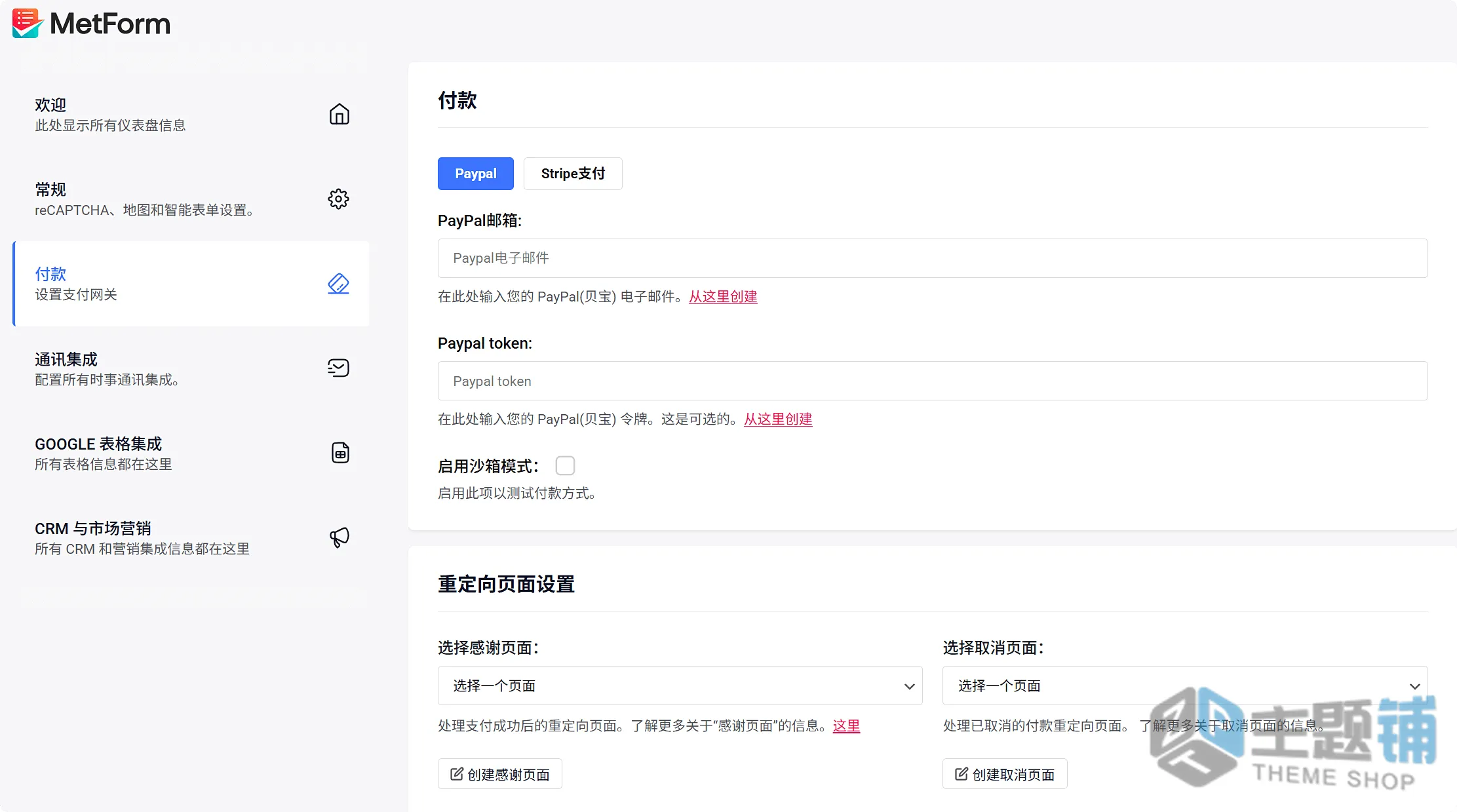The image size is (1457, 812).
Task: Click the 付款 page heading
Action: point(457,100)
